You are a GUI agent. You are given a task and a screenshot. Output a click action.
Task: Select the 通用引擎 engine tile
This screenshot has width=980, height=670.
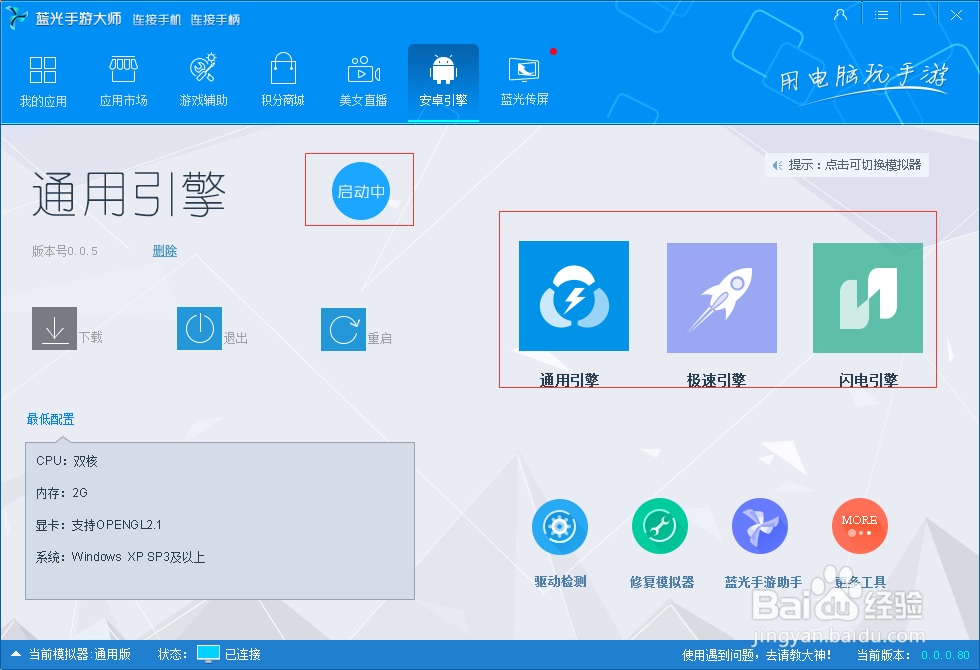pos(574,296)
